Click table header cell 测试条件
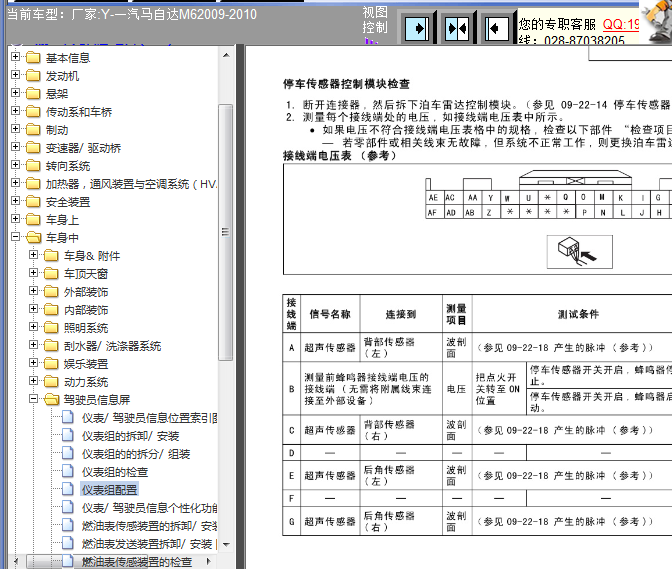Screen dimensions: 672x569 pyautogui.click(x=578, y=314)
